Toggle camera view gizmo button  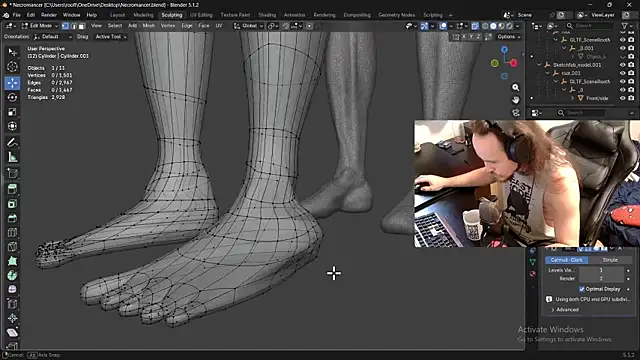[516, 113]
